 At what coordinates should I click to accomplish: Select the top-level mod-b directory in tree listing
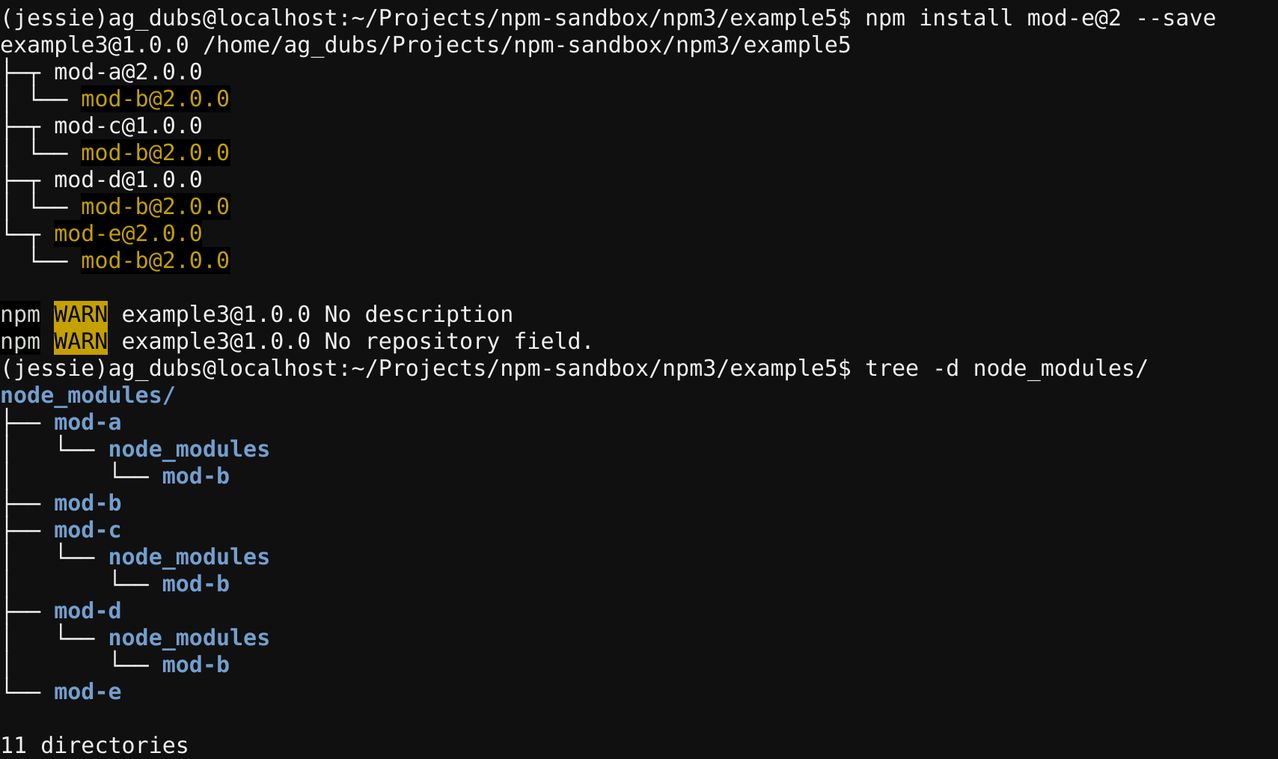(88, 503)
